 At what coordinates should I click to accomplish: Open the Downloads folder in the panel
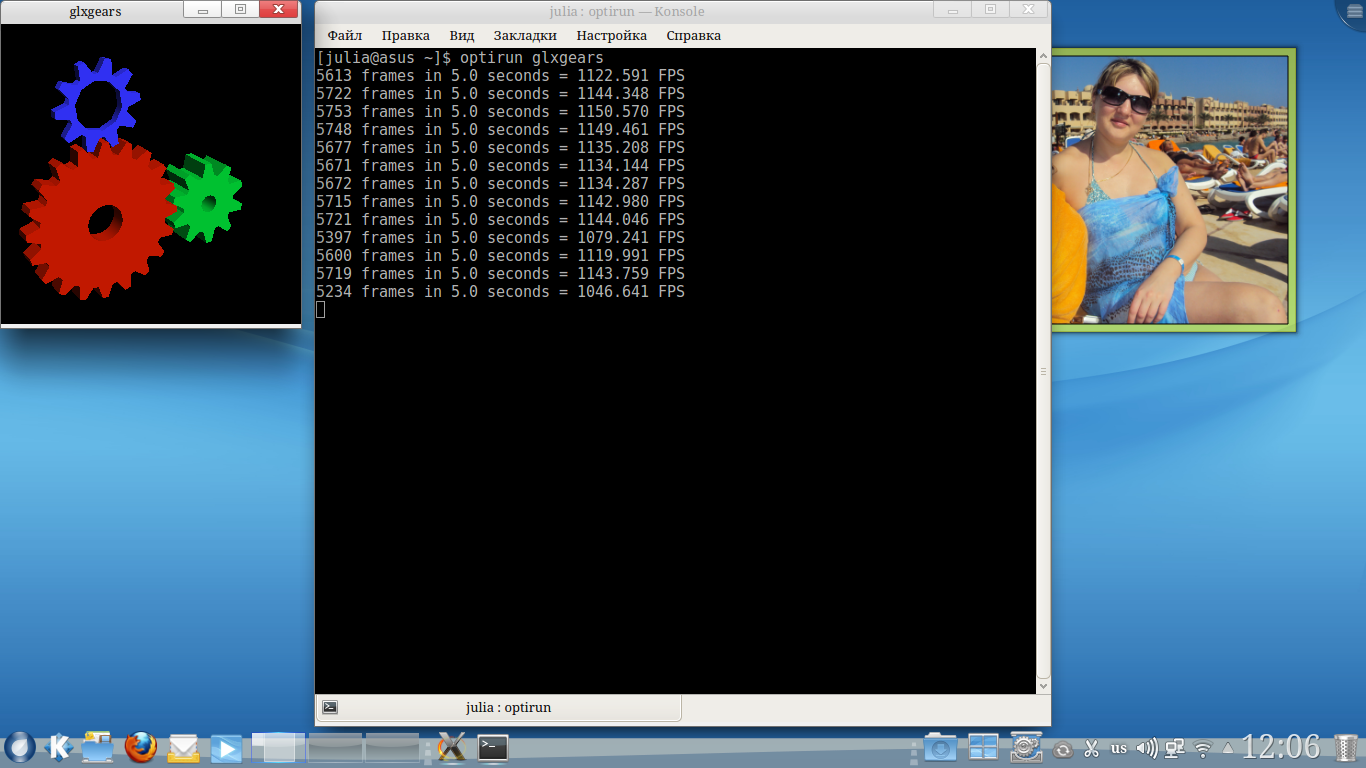pyautogui.click(x=940, y=747)
